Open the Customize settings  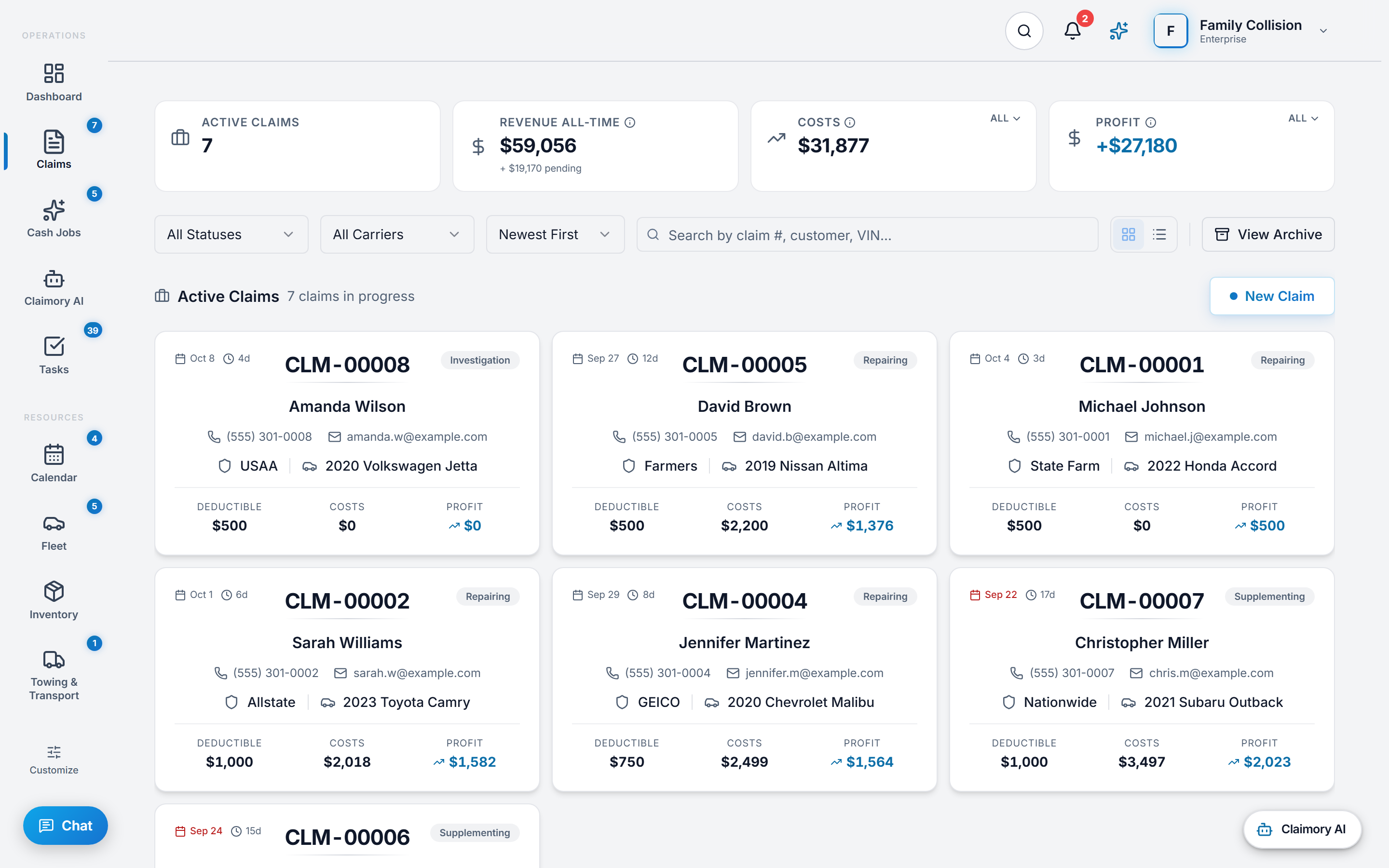(54, 760)
